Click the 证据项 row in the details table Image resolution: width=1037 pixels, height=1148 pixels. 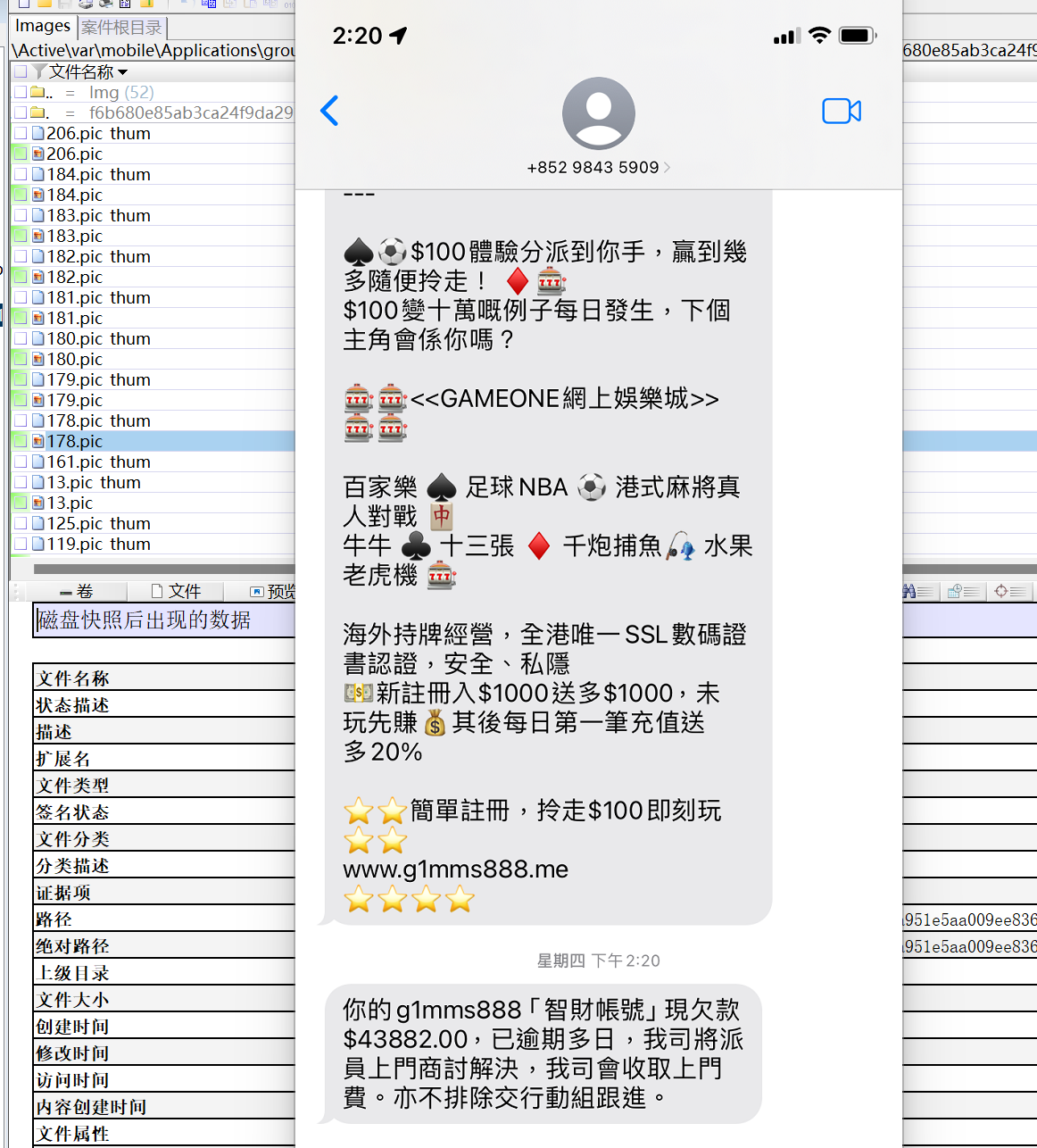164,892
